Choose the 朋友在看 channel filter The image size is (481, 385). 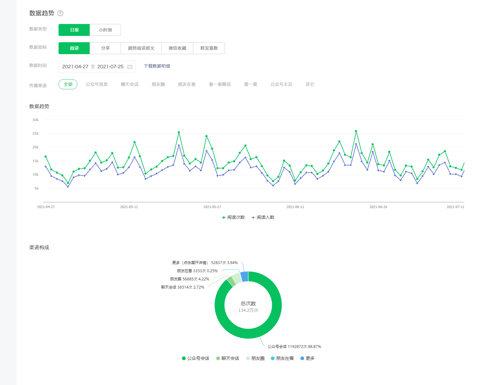coord(187,84)
